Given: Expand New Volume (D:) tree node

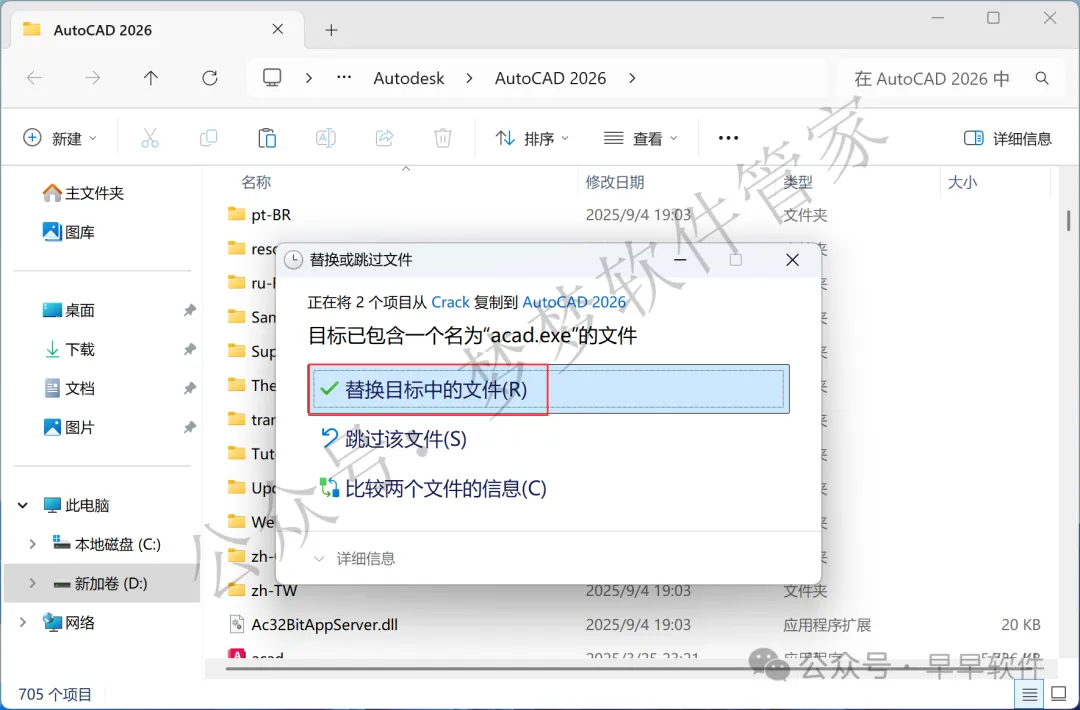Looking at the screenshot, I should pyautogui.click(x=32, y=583).
